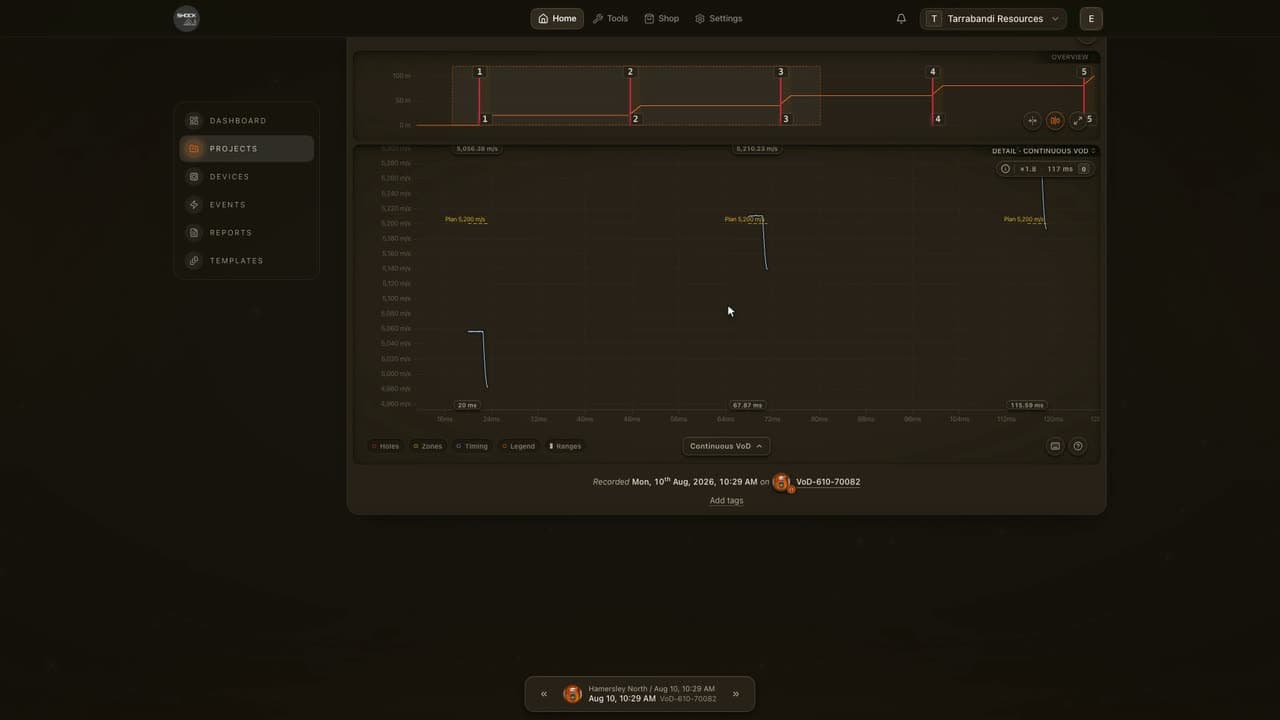Click the Add tags link

click(726, 501)
